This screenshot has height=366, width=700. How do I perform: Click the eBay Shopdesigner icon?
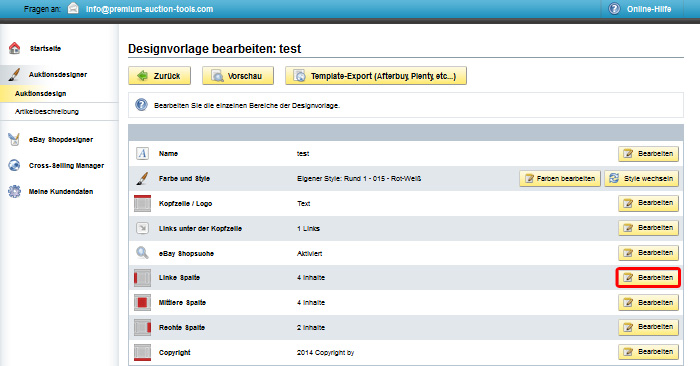pos(14,140)
